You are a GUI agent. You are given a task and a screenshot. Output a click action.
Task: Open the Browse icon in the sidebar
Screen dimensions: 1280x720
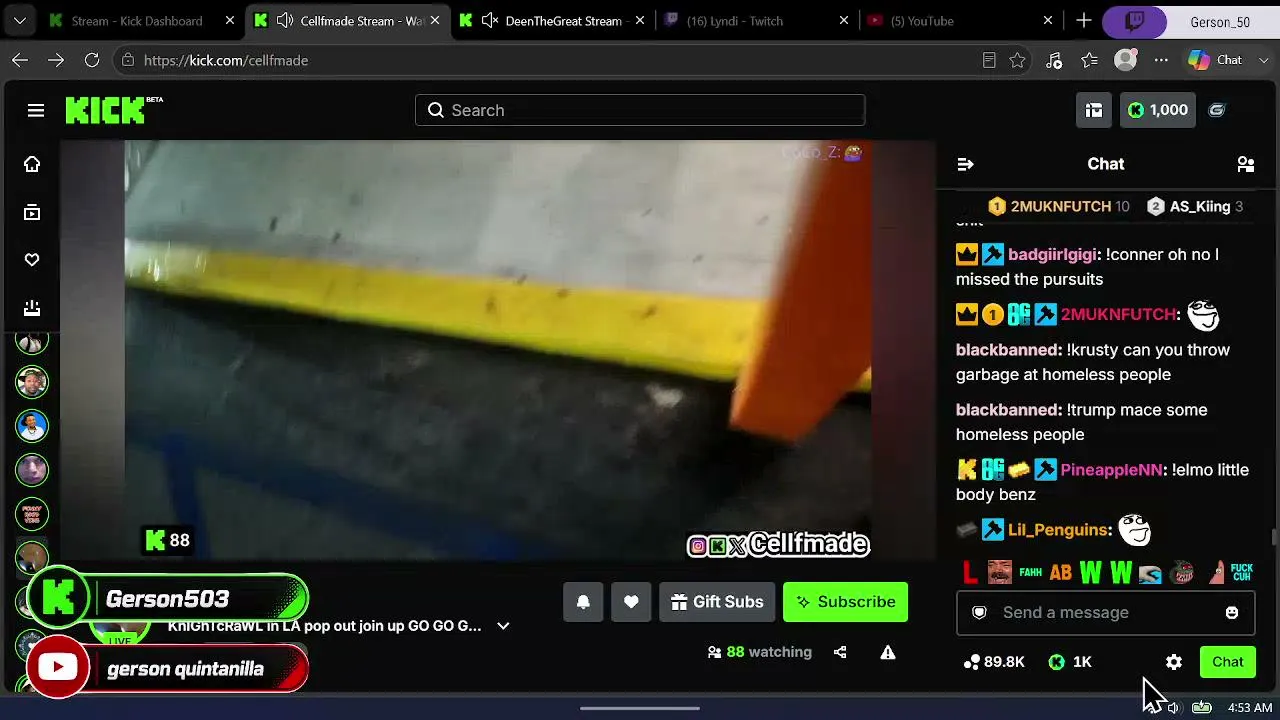[32, 212]
